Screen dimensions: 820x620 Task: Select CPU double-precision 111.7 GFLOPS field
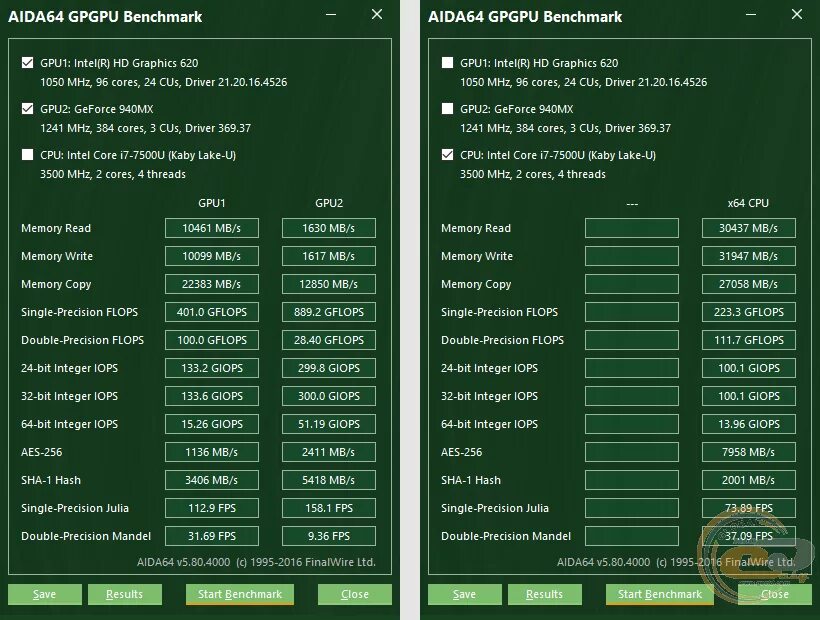pyautogui.click(x=748, y=340)
